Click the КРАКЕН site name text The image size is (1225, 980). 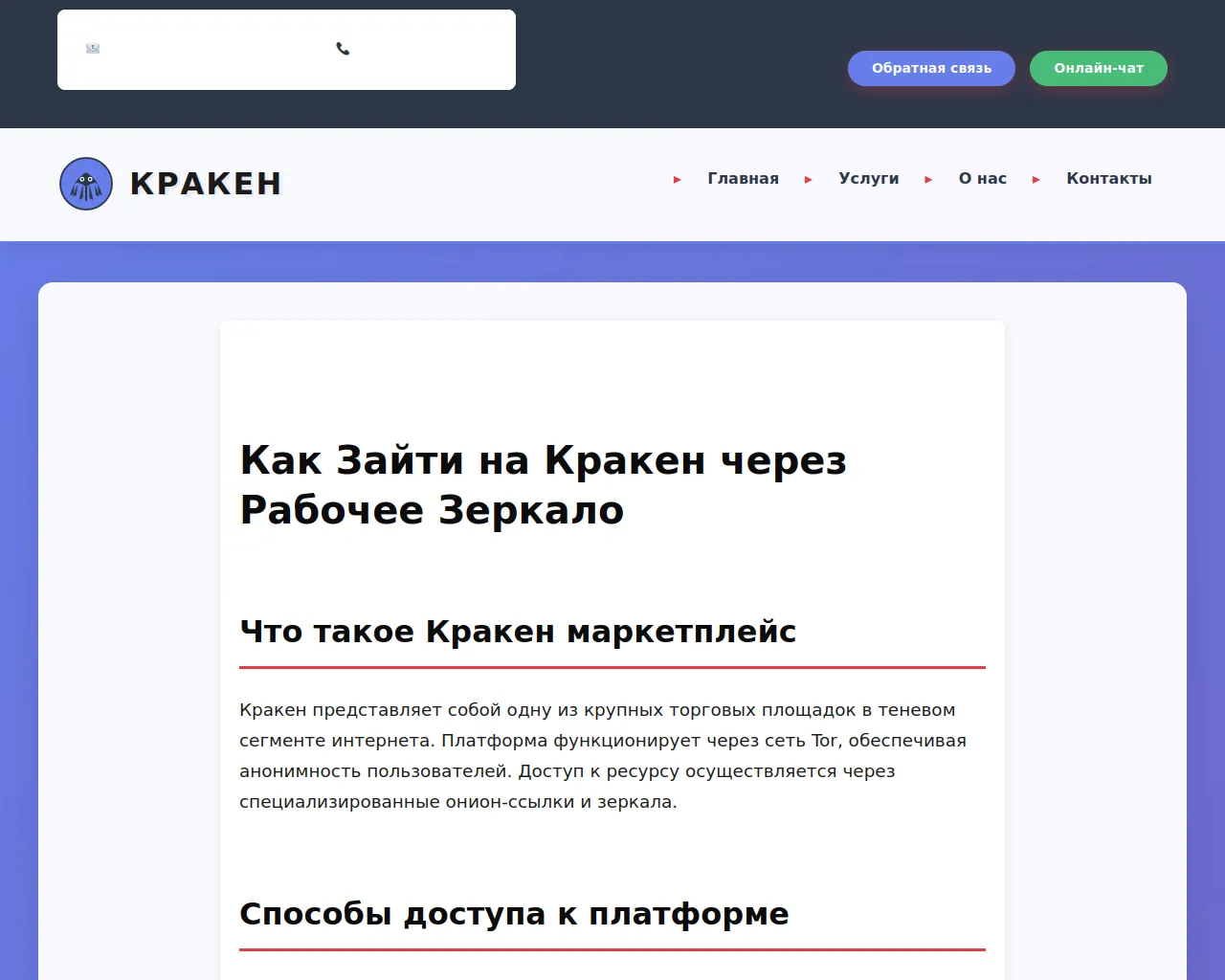(x=206, y=184)
